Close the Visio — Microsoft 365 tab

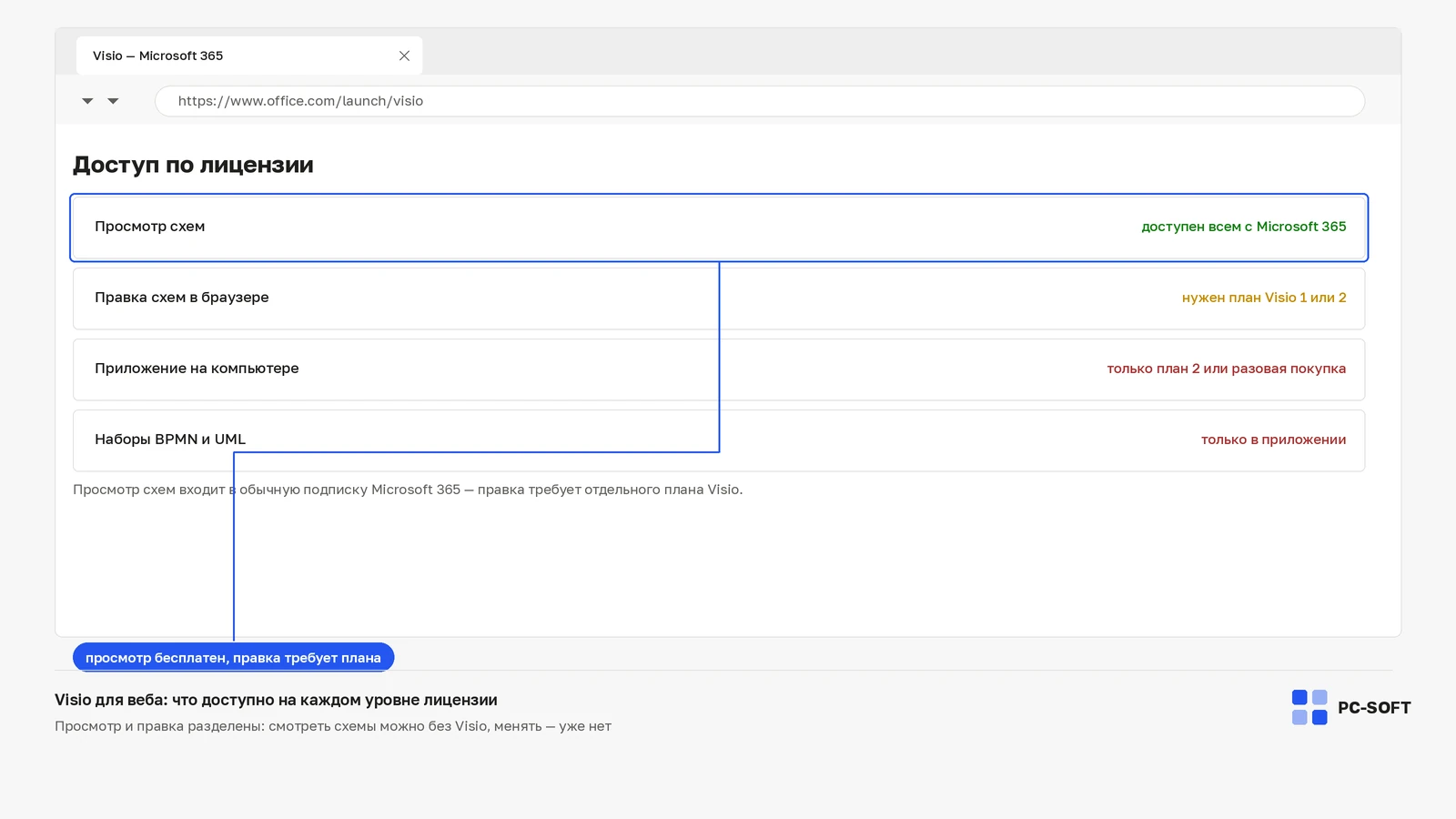pos(404,56)
